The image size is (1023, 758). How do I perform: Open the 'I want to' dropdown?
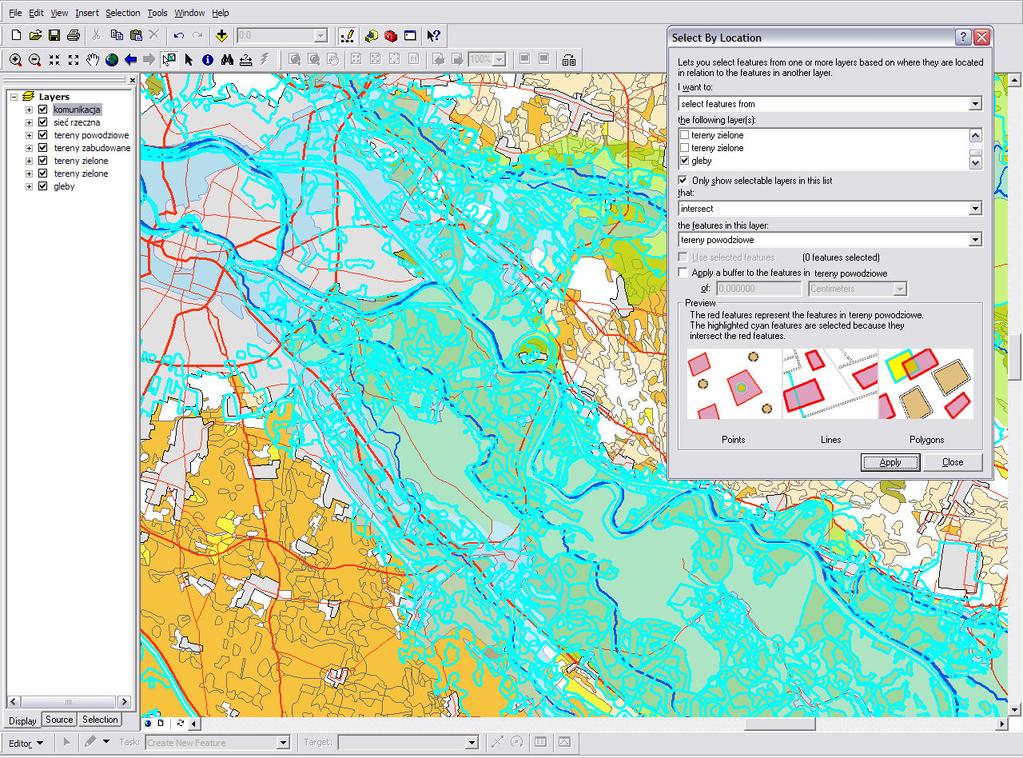(975, 104)
